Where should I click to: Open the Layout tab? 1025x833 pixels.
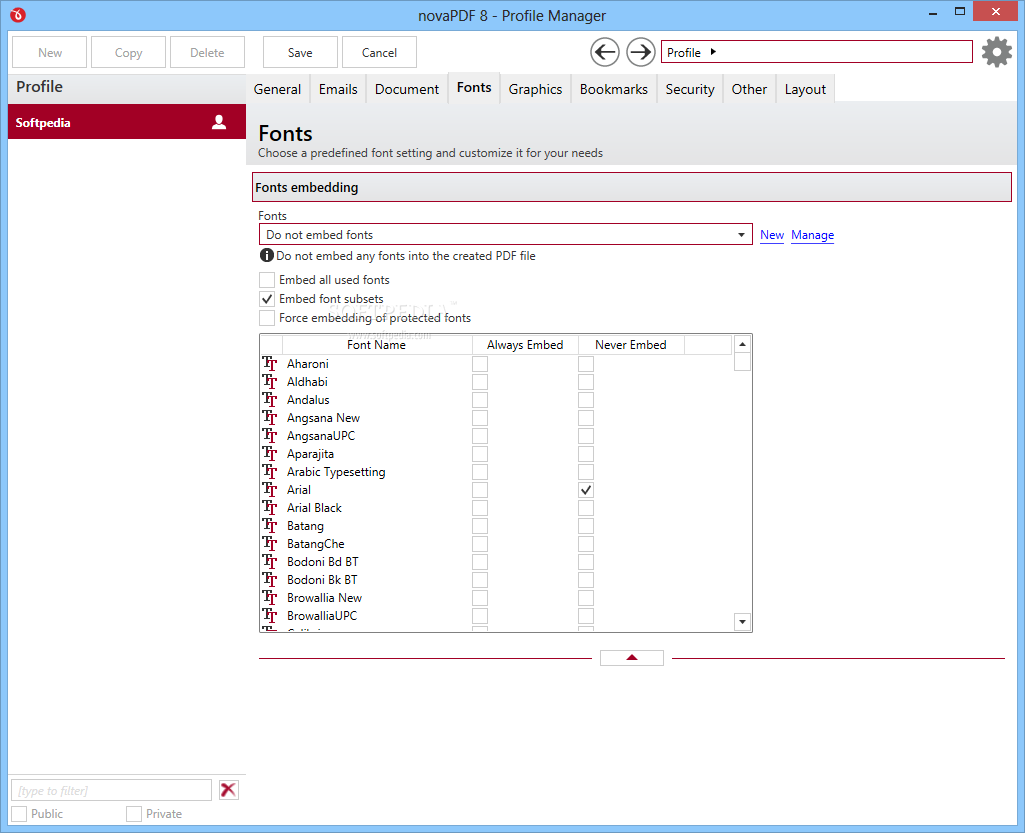pos(805,89)
